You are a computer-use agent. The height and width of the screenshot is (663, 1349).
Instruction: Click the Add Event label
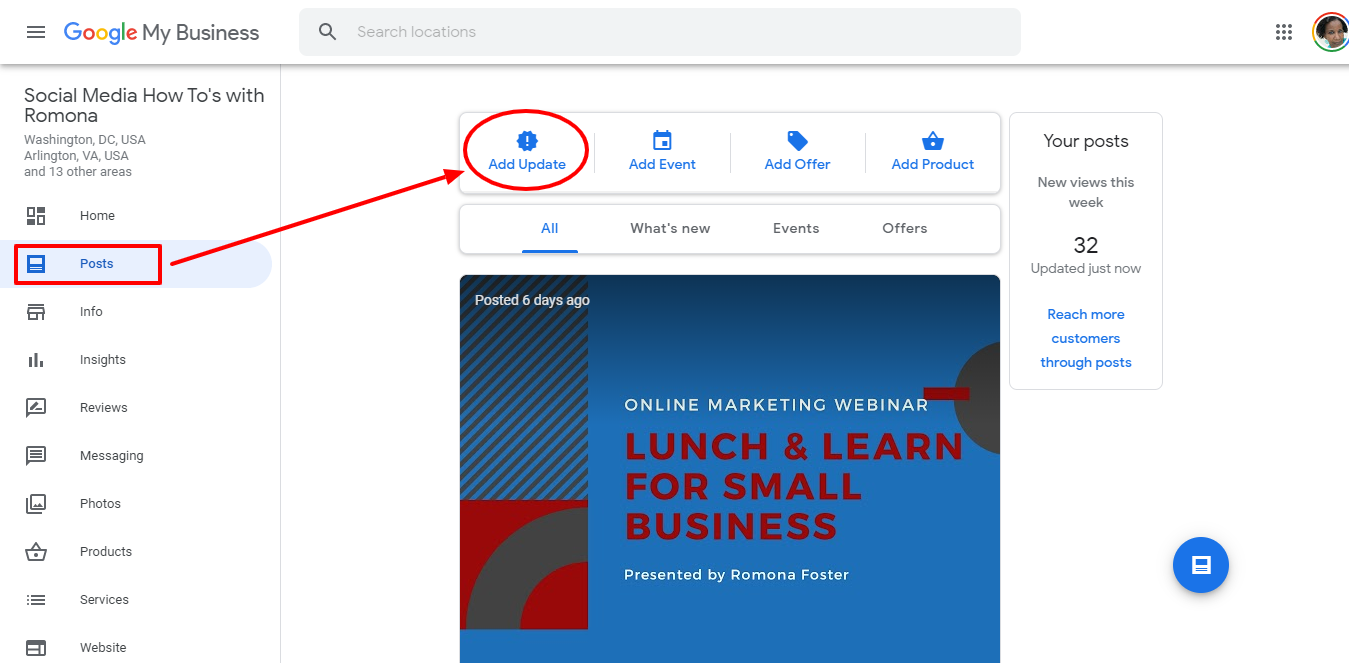click(x=662, y=165)
